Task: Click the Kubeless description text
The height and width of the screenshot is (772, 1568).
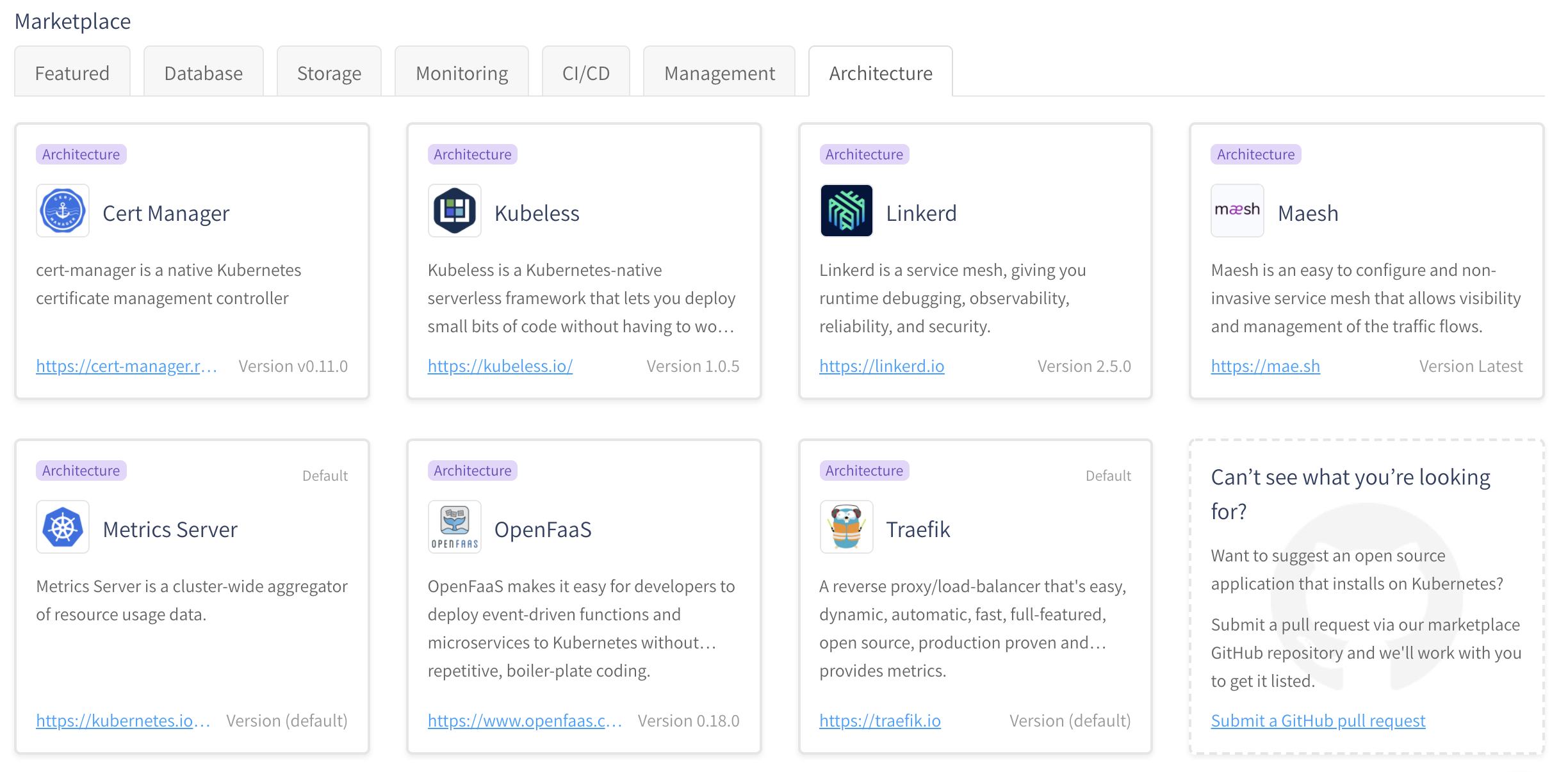Action: pos(582,298)
